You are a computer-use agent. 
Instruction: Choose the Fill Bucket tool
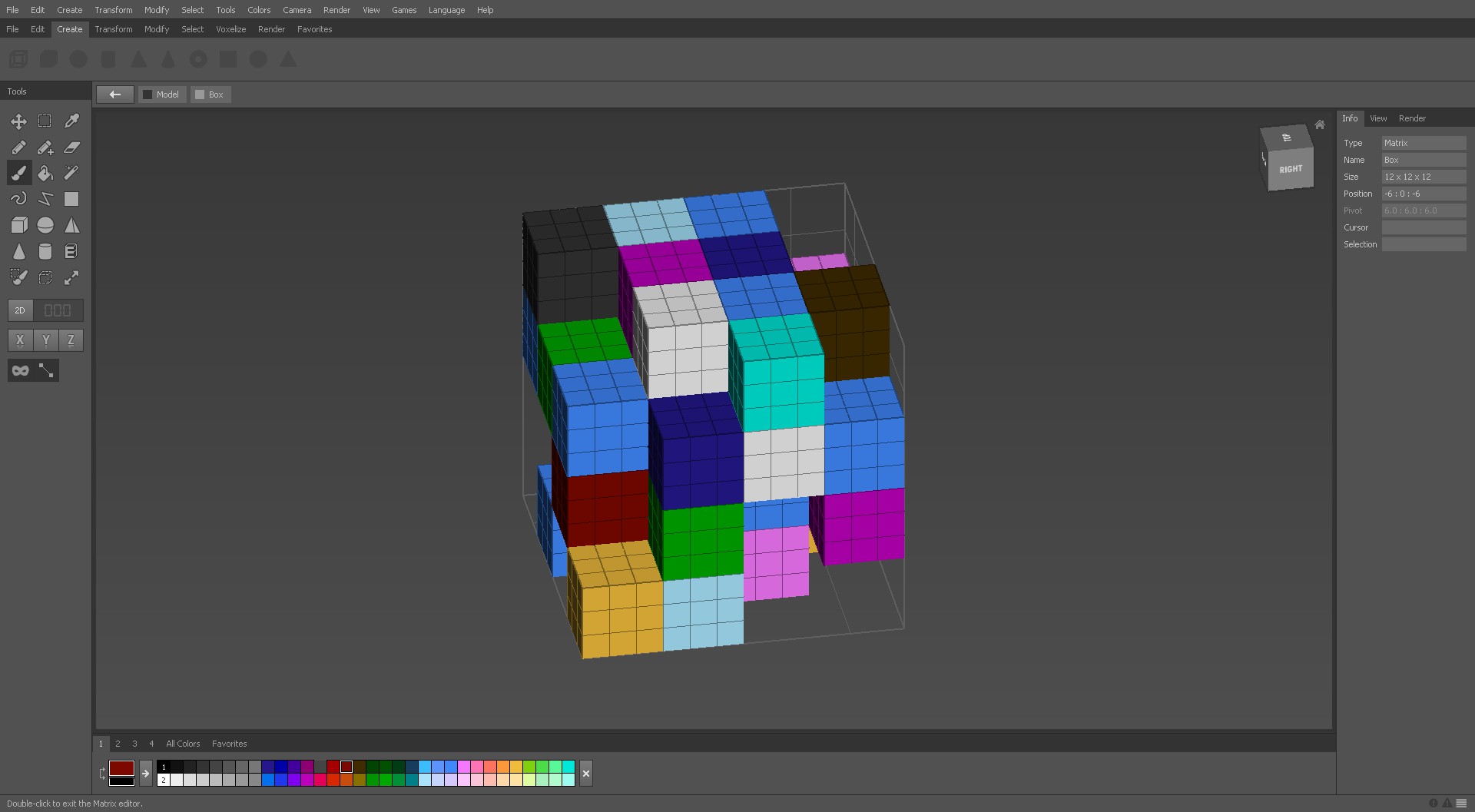tap(45, 173)
